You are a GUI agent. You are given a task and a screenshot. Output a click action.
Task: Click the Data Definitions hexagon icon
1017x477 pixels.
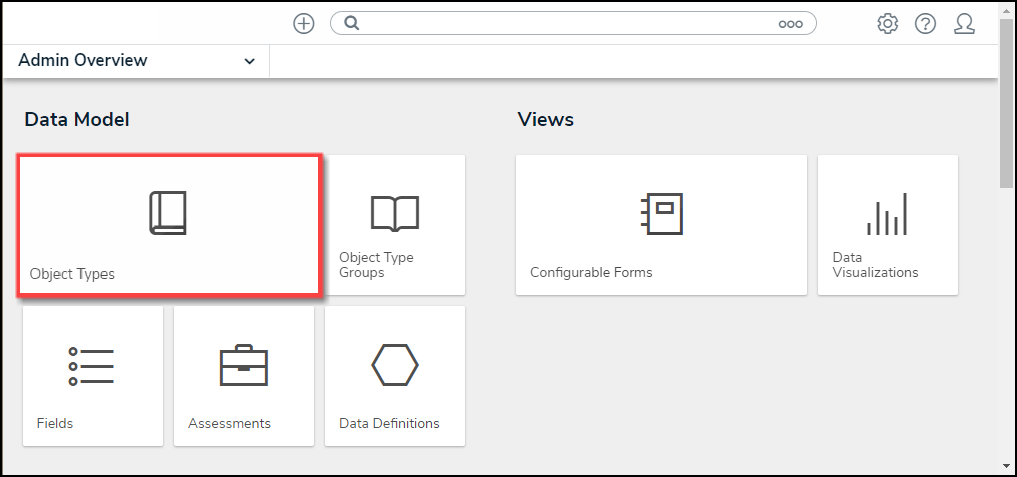pos(394,367)
